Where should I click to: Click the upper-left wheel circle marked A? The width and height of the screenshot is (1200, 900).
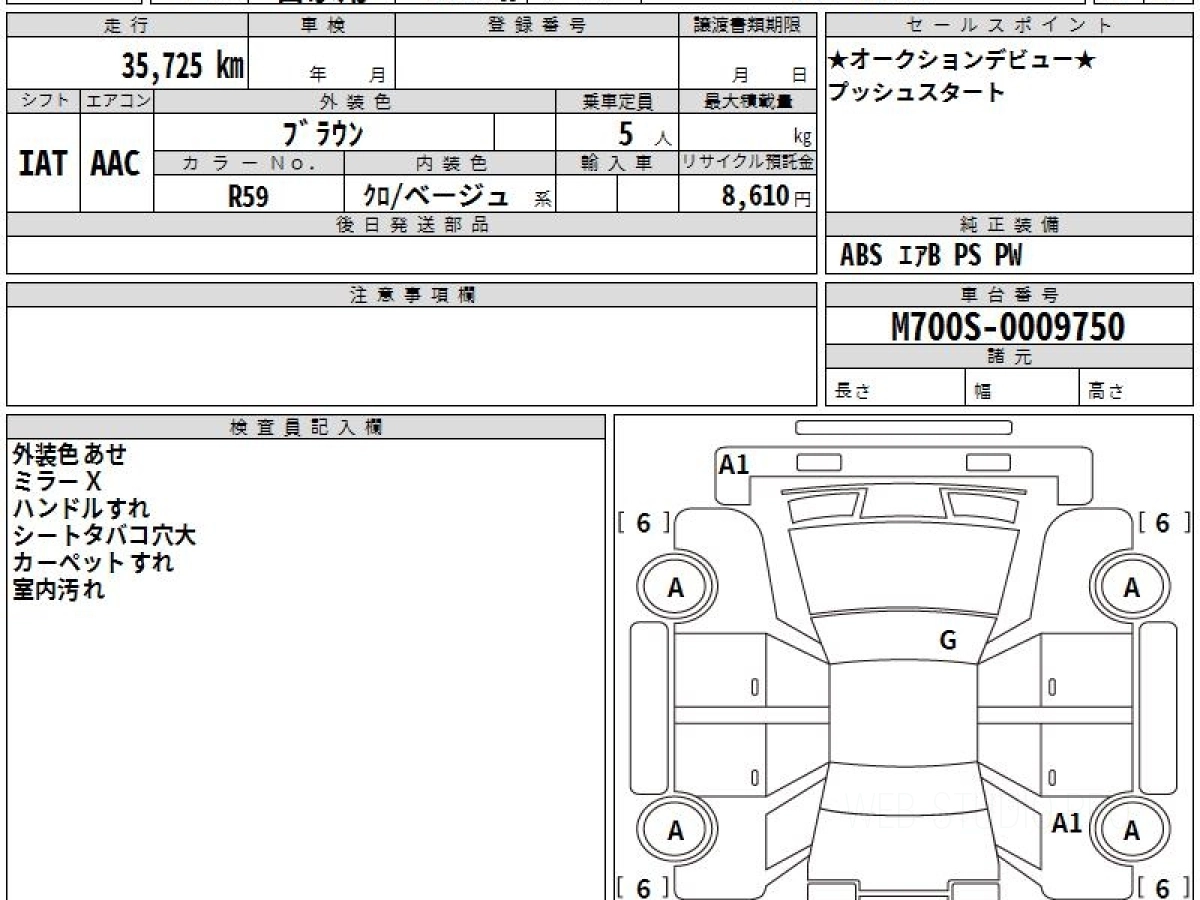point(676,588)
